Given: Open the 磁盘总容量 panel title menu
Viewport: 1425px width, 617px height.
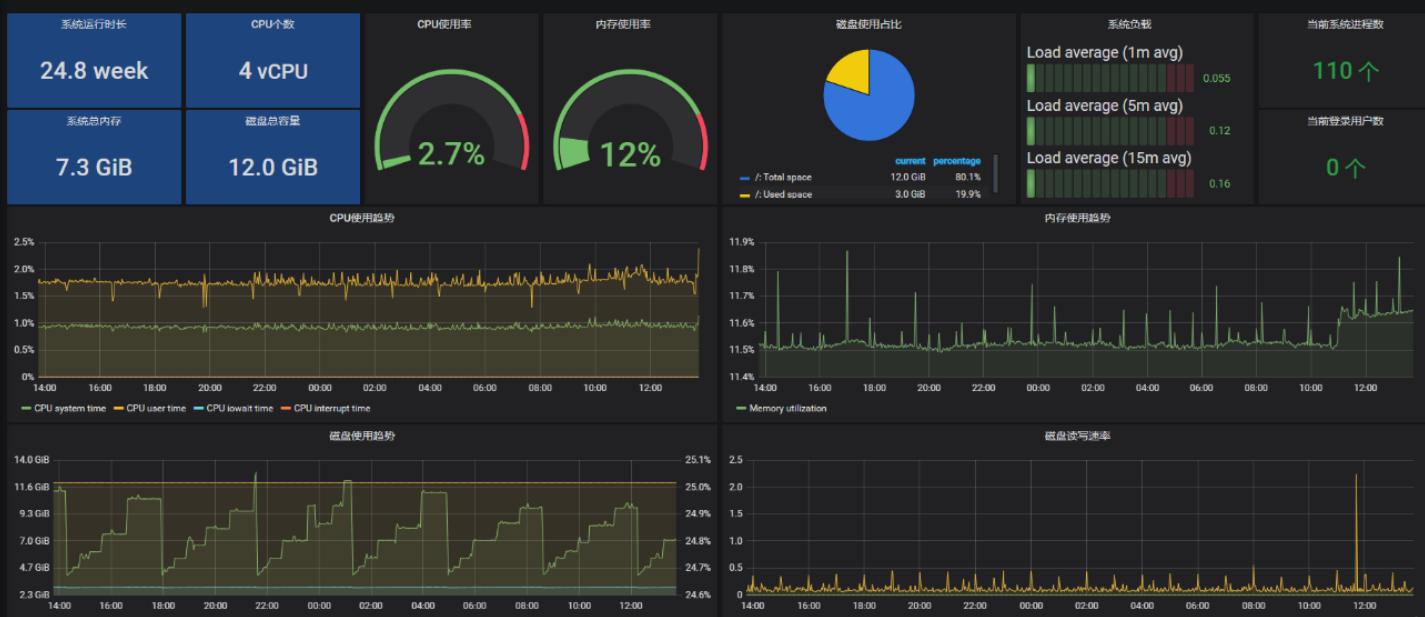Looking at the screenshot, I should point(272,121).
